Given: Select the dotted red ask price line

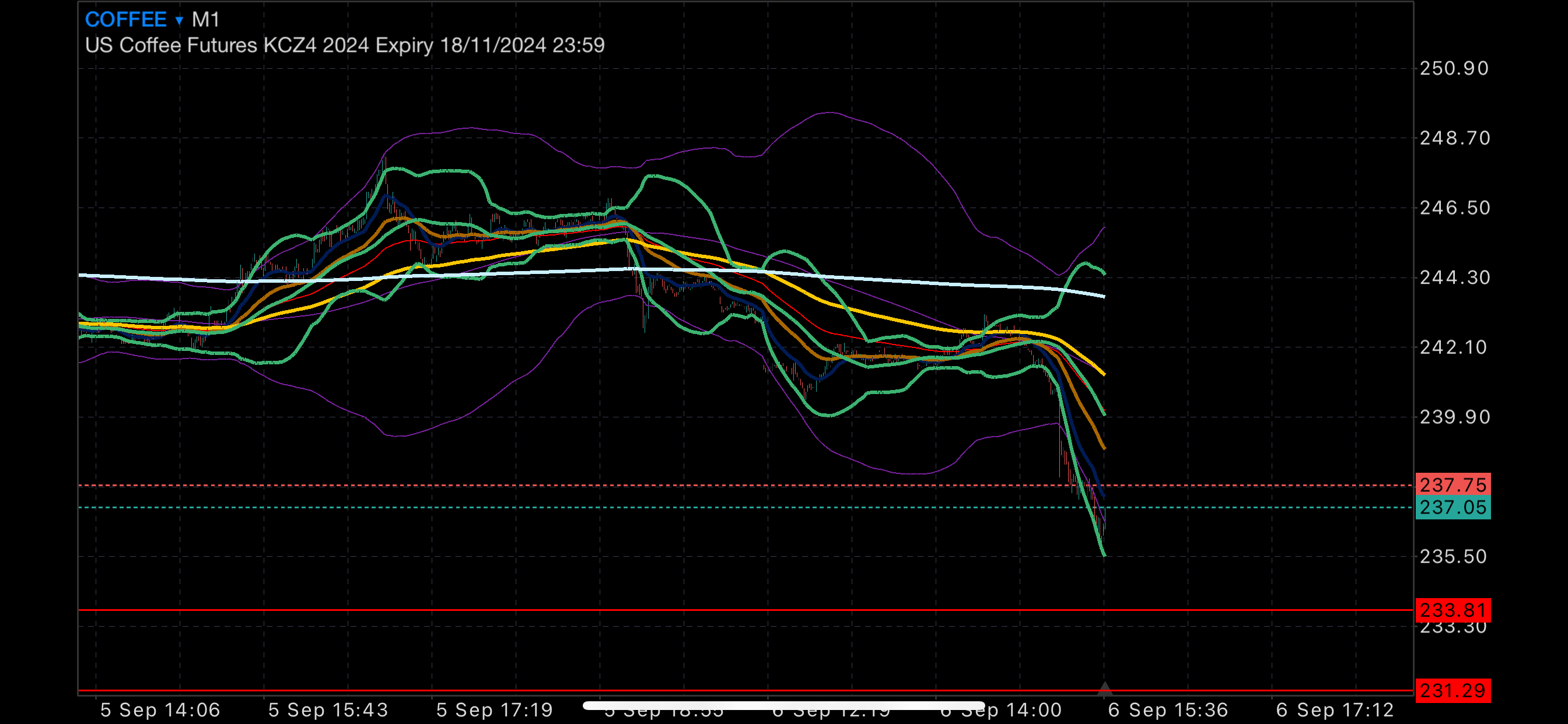Looking at the screenshot, I should click(x=608, y=486).
